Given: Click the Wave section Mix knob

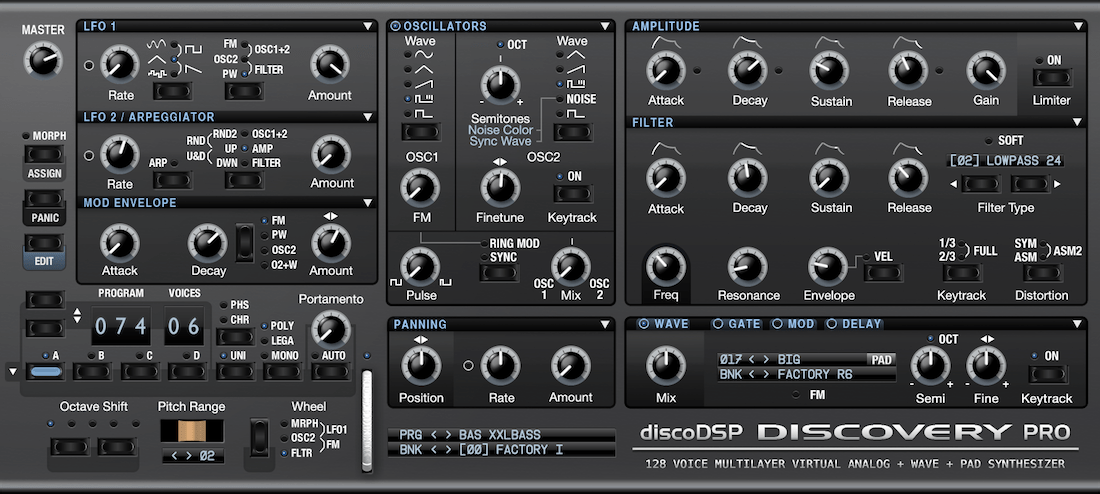Looking at the screenshot, I should pos(665,366).
